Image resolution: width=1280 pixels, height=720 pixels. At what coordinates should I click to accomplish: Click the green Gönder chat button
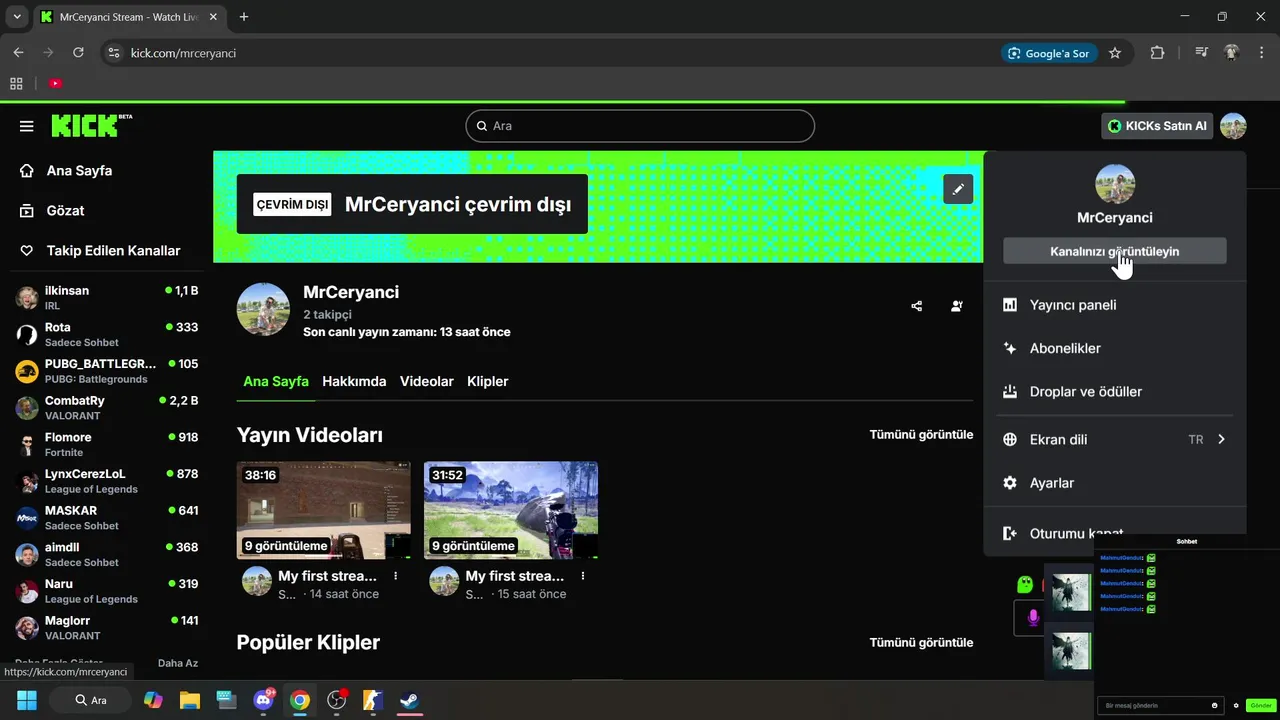click(1260, 705)
